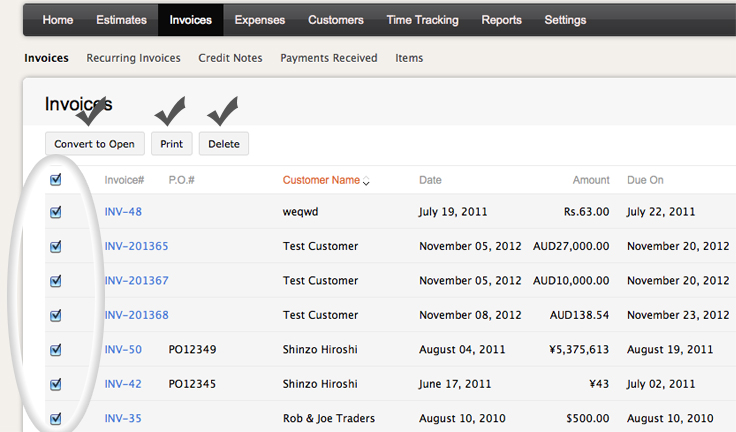Click customer name weqwd

coord(300,212)
